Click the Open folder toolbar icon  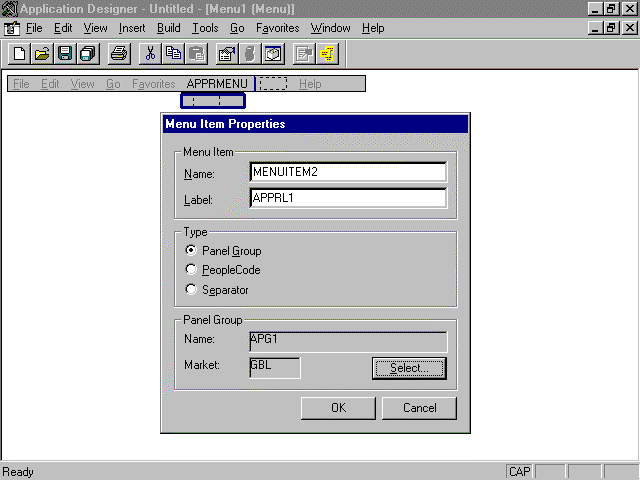point(42,53)
